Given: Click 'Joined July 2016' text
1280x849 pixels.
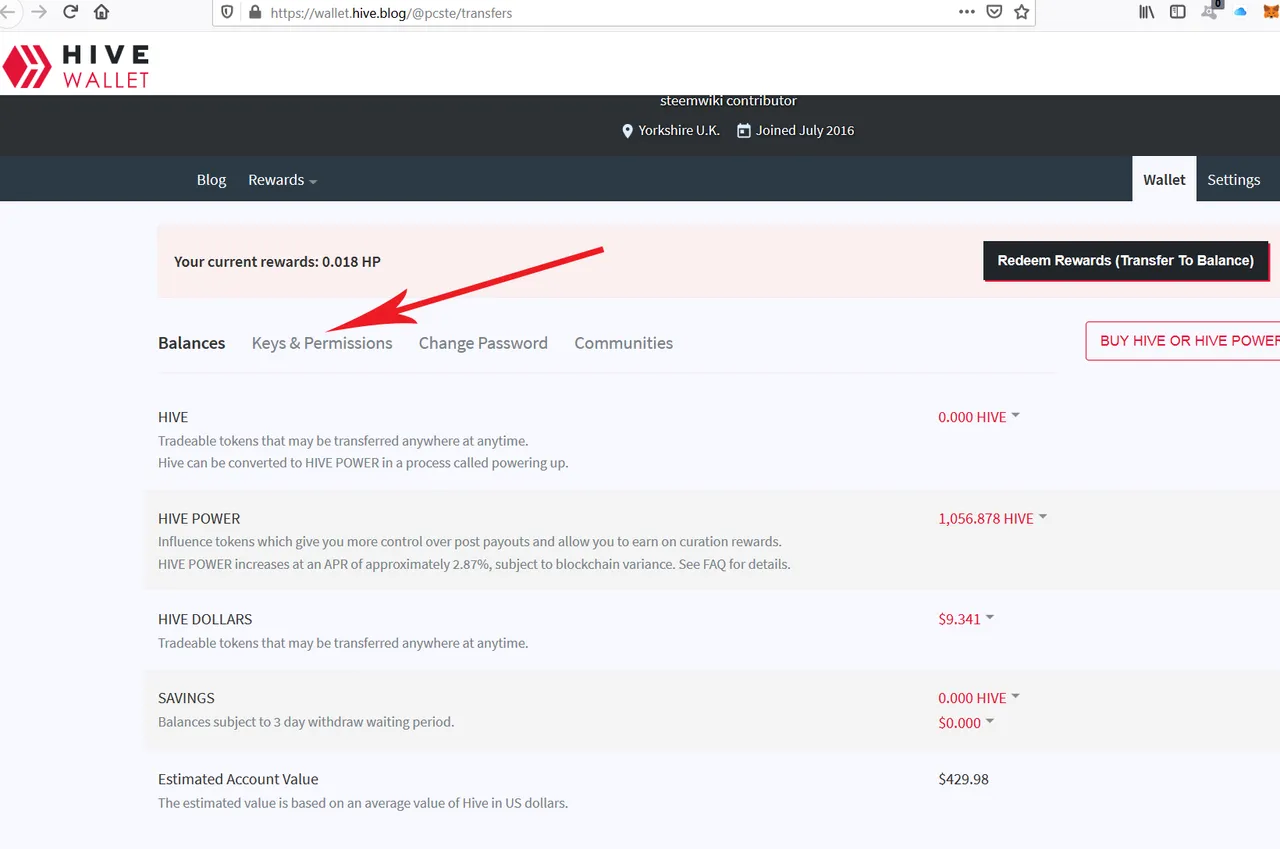Looking at the screenshot, I should [805, 131].
